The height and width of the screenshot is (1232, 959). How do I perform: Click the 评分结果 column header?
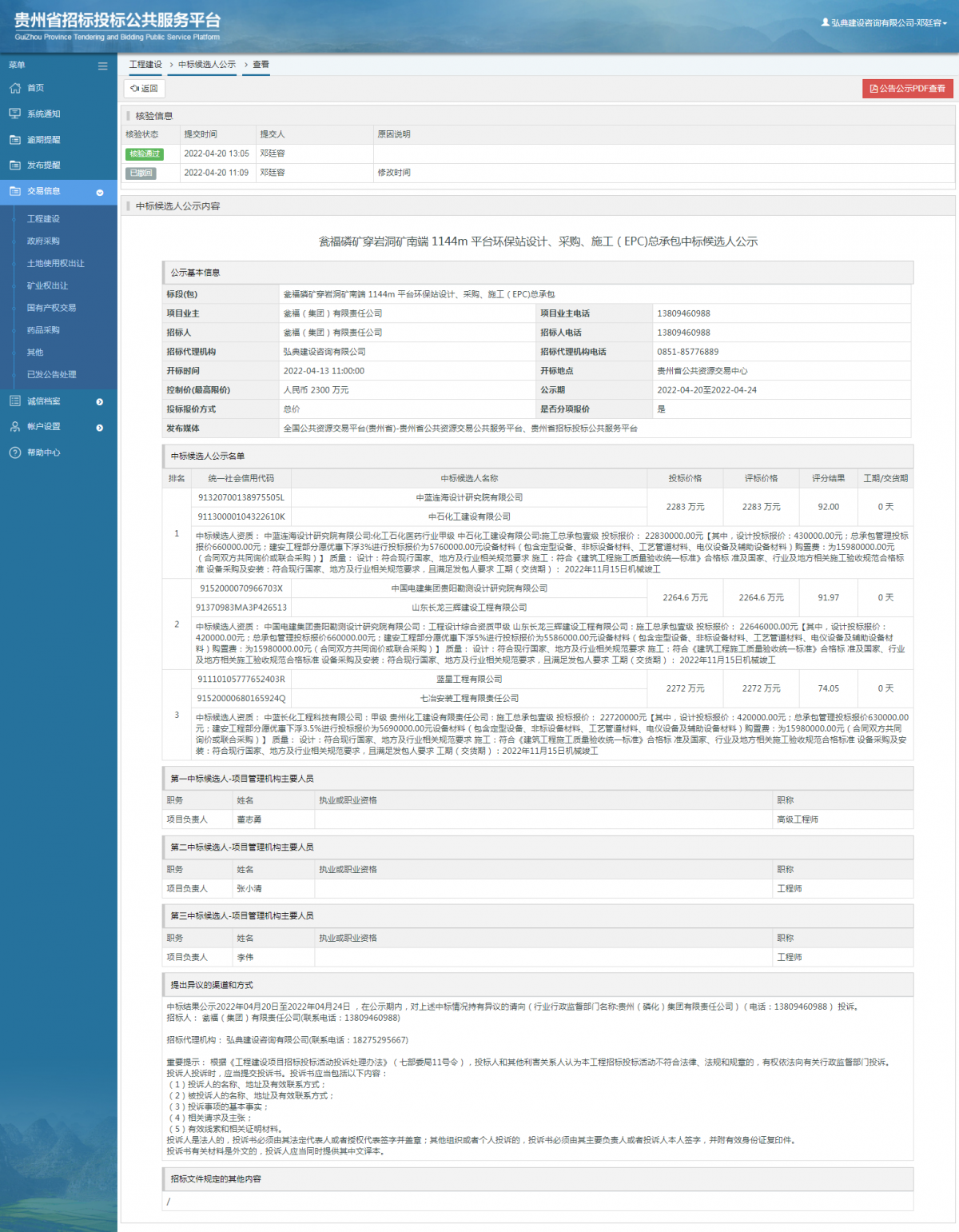tap(829, 478)
